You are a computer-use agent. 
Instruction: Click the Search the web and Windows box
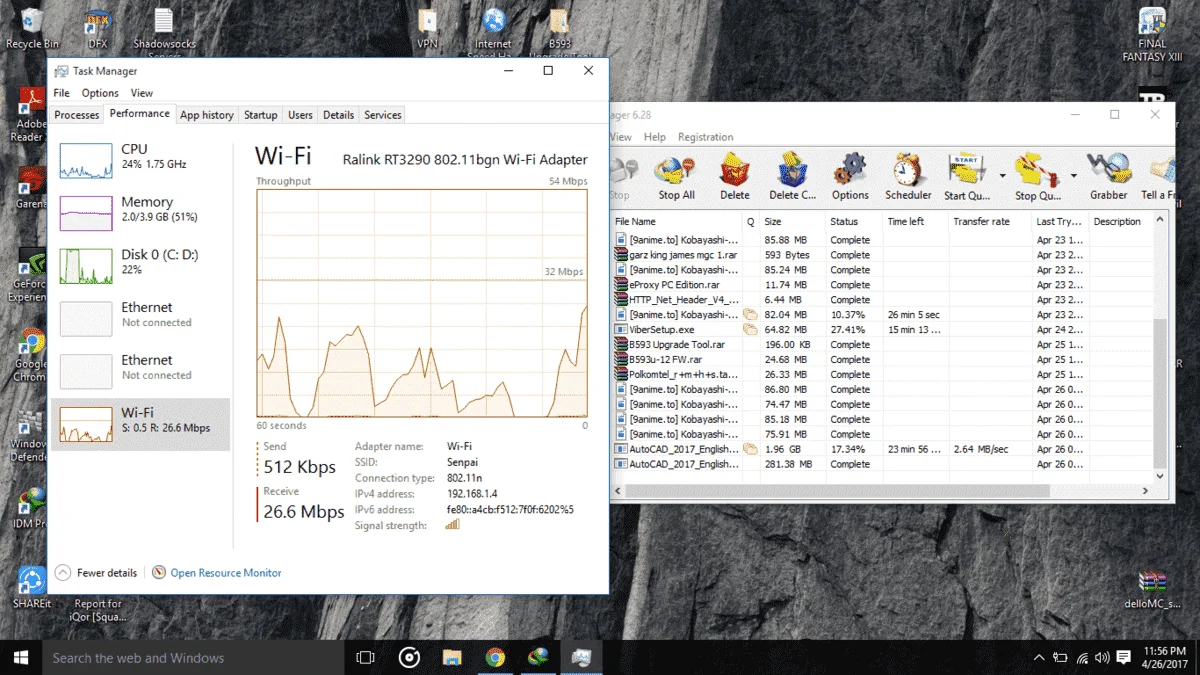point(192,657)
